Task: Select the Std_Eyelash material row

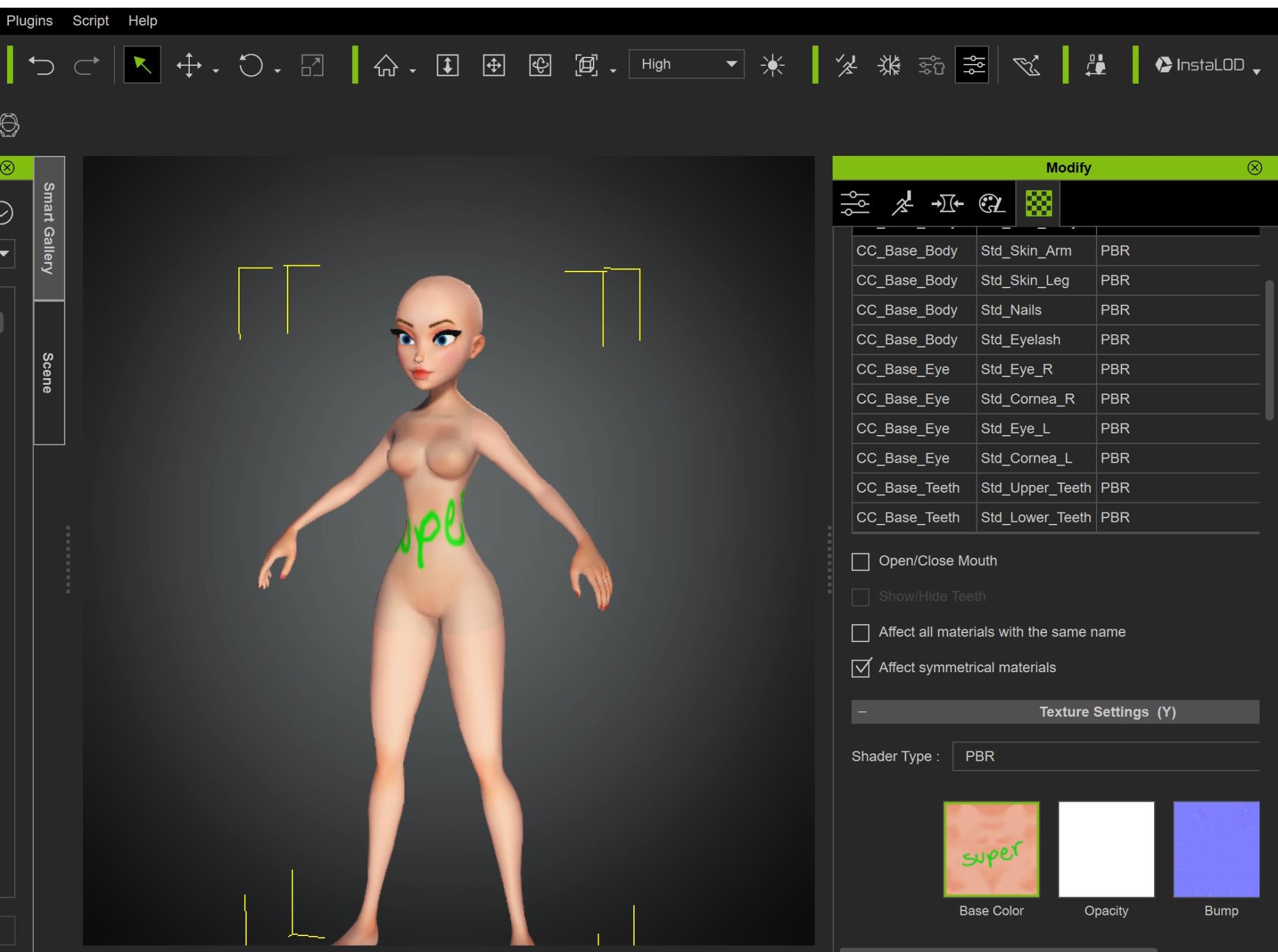Action: pos(1056,340)
